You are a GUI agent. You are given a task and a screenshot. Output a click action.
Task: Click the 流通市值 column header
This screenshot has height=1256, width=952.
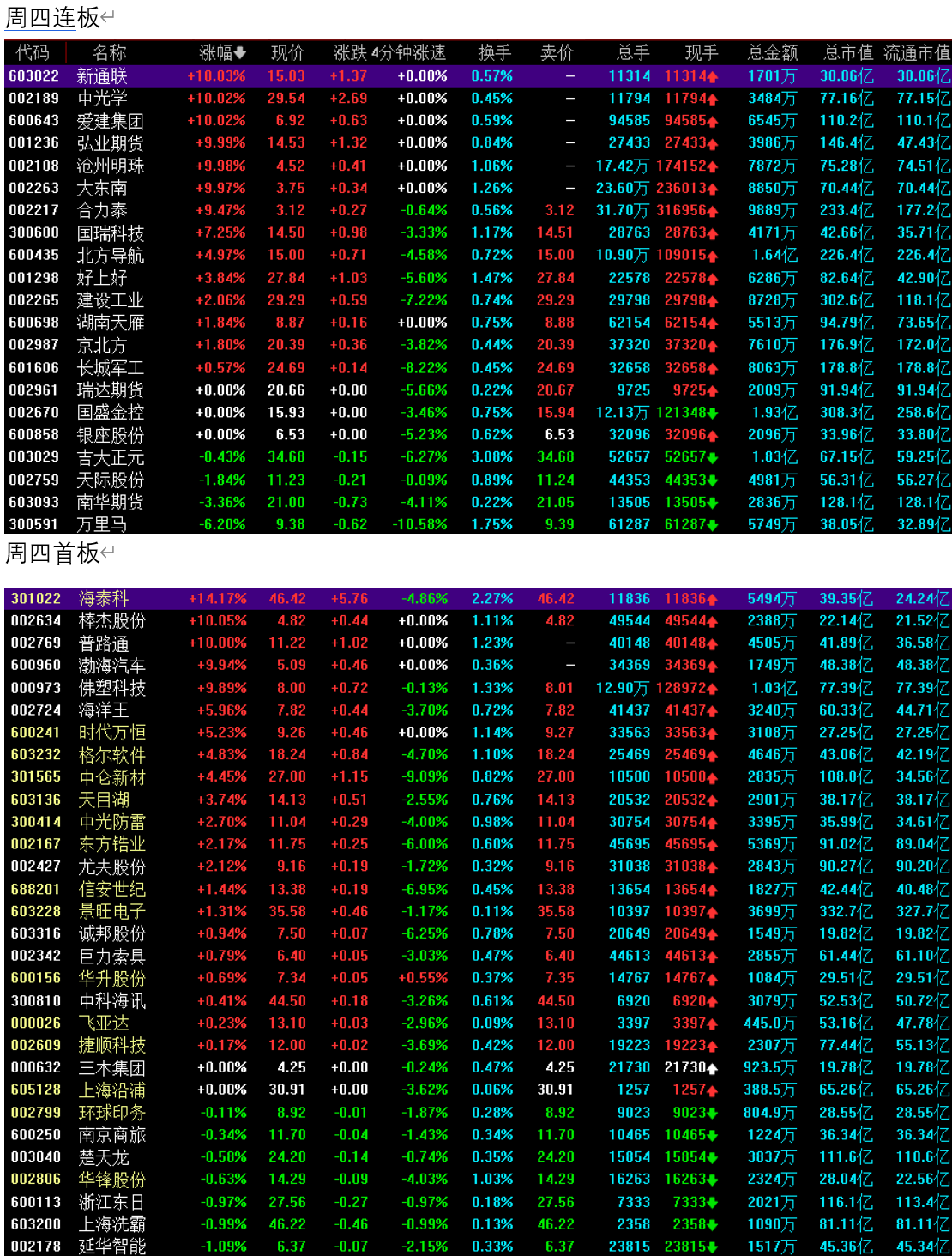pyautogui.click(x=917, y=53)
